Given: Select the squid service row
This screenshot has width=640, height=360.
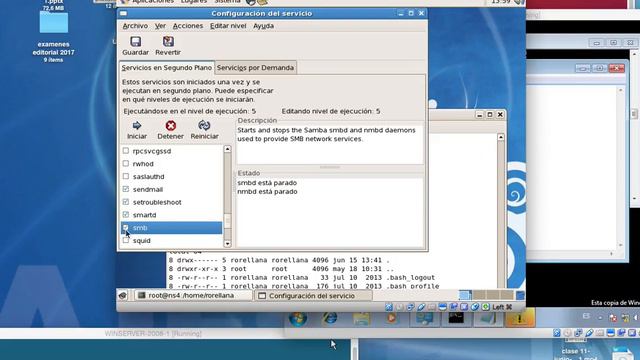Looking at the screenshot, I should [171, 241].
